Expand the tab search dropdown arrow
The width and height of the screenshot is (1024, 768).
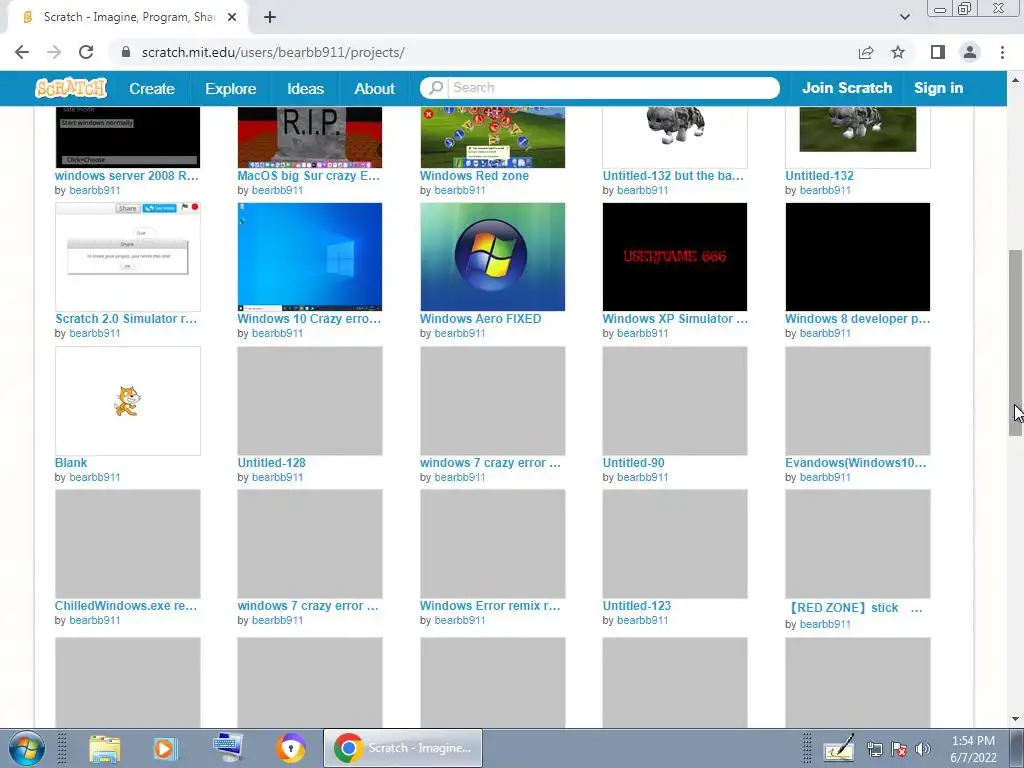(904, 17)
